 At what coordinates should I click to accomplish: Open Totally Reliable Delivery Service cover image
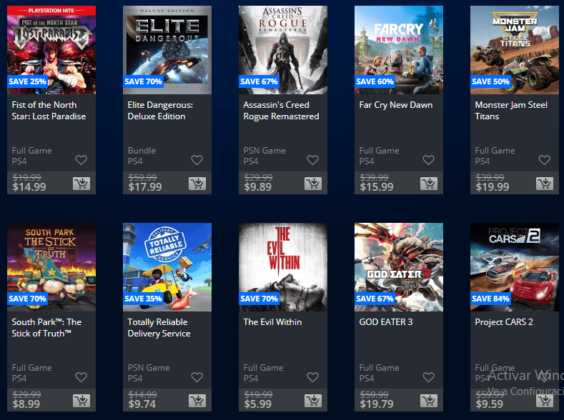click(x=167, y=267)
